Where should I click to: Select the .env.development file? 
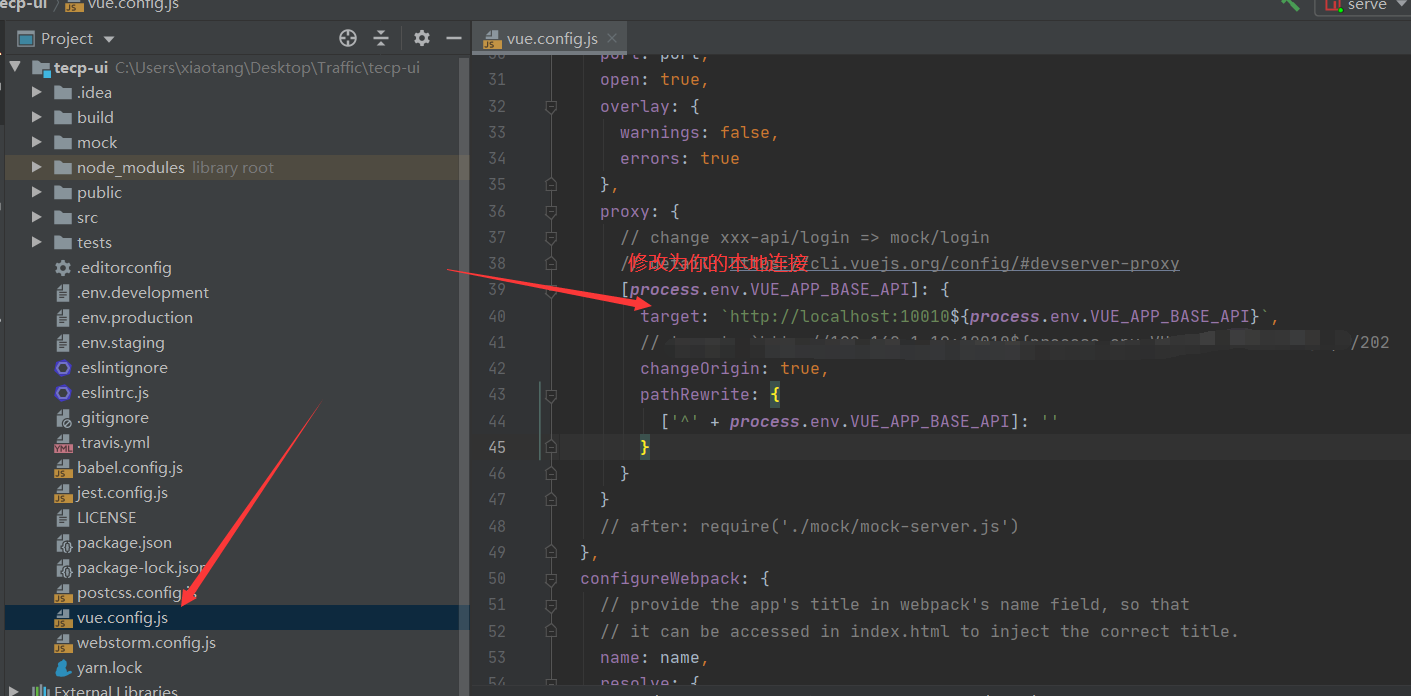pyautogui.click(x=143, y=292)
